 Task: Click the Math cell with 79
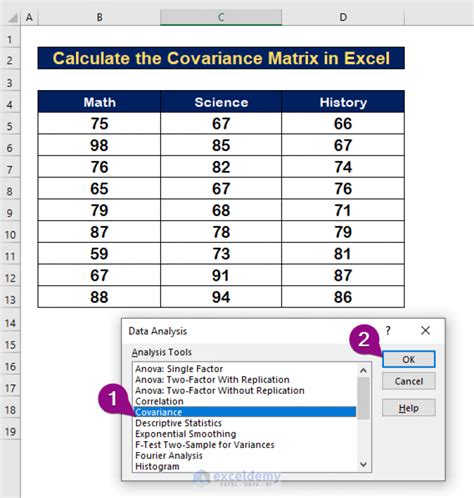pyautogui.click(x=99, y=210)
